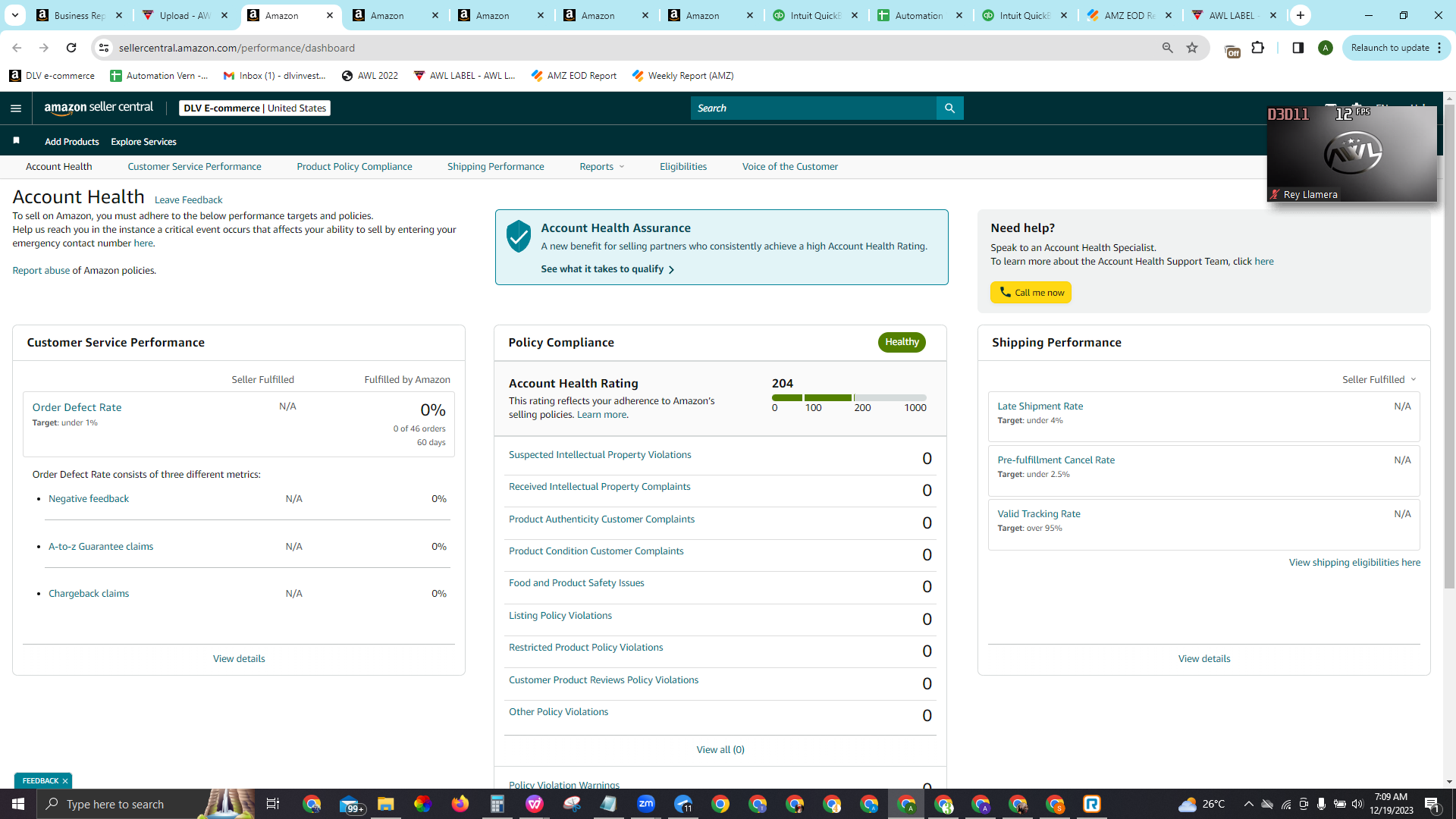Switch to the Product Policy Compliance tab

pos(355,167)
